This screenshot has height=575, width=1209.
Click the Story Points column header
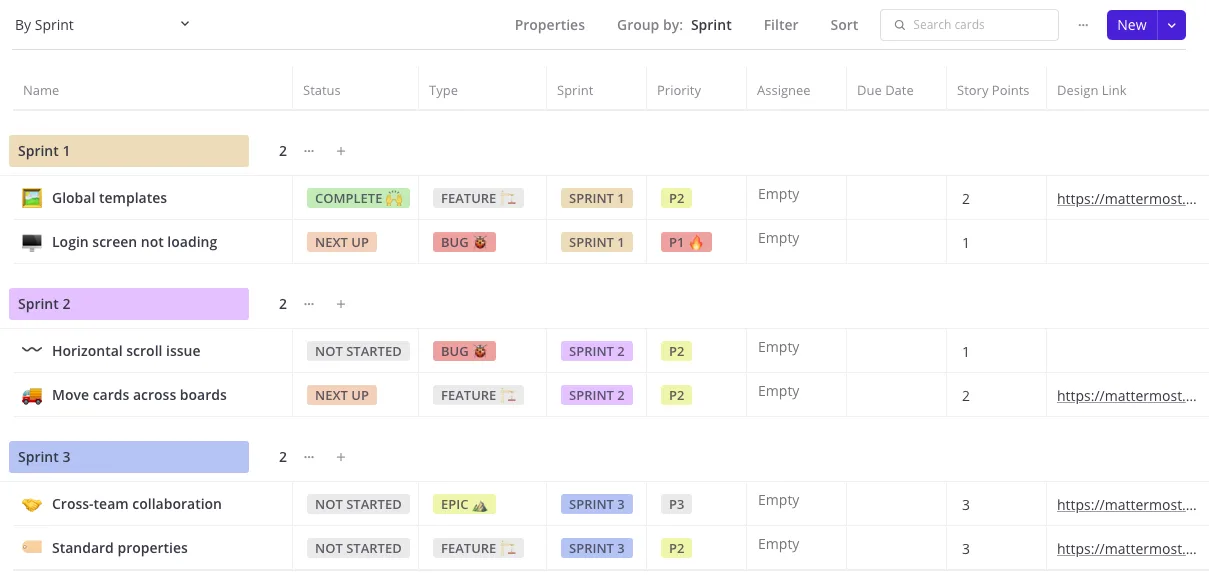pos(993,90)
